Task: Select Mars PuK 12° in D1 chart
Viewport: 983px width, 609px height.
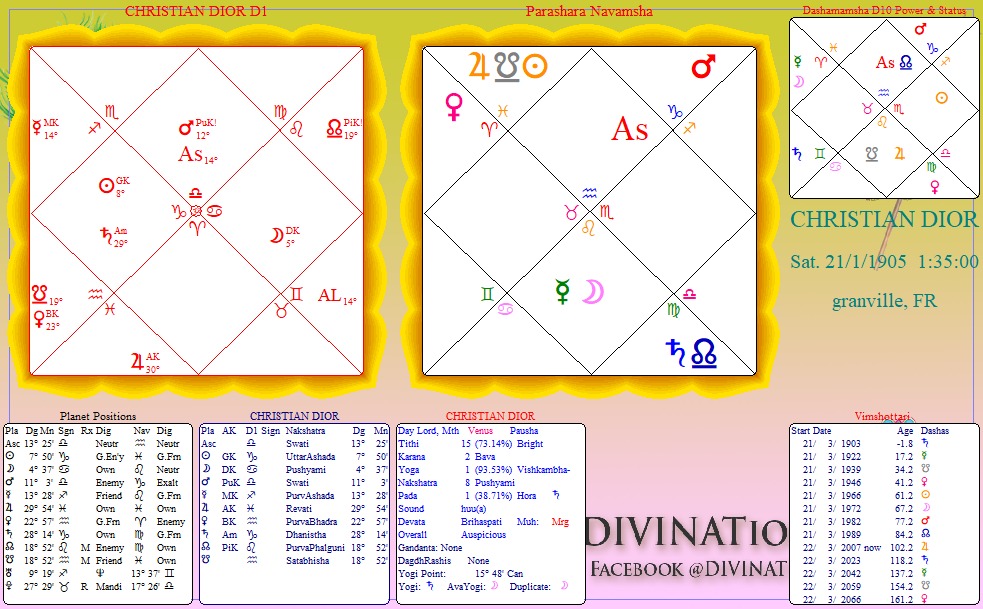Action: click(x=197, y=128)
